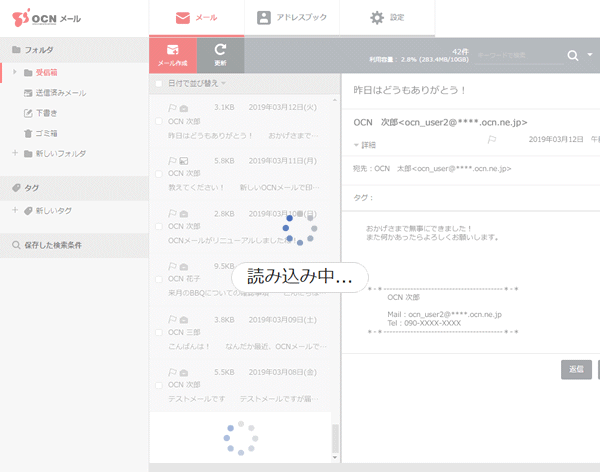Click the envelope icon on OCN 花子 mail
600x472 pixels.
tap(184, 266)
